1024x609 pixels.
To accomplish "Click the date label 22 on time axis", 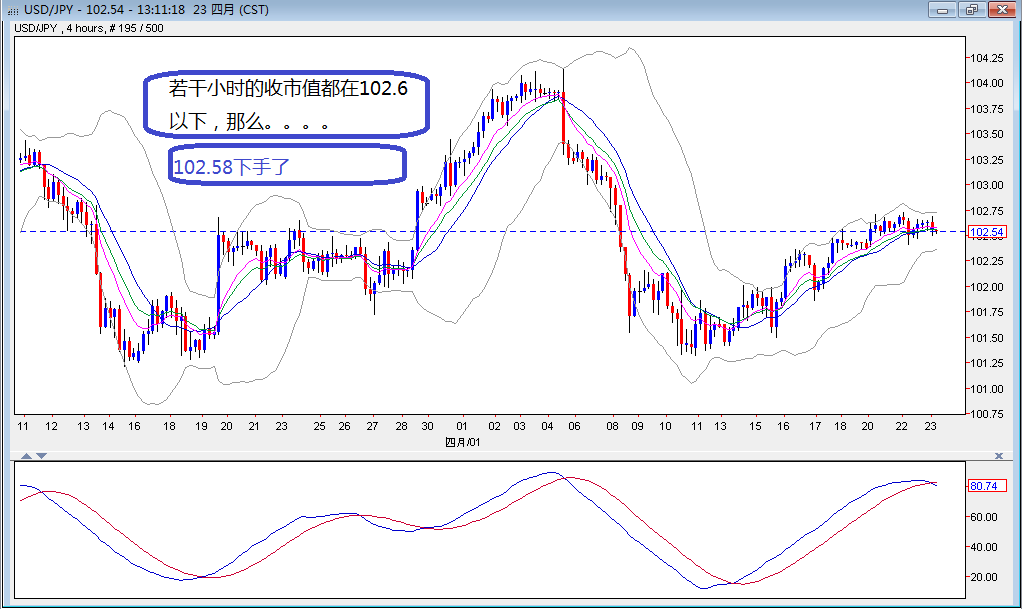I will tap(901, 426).
